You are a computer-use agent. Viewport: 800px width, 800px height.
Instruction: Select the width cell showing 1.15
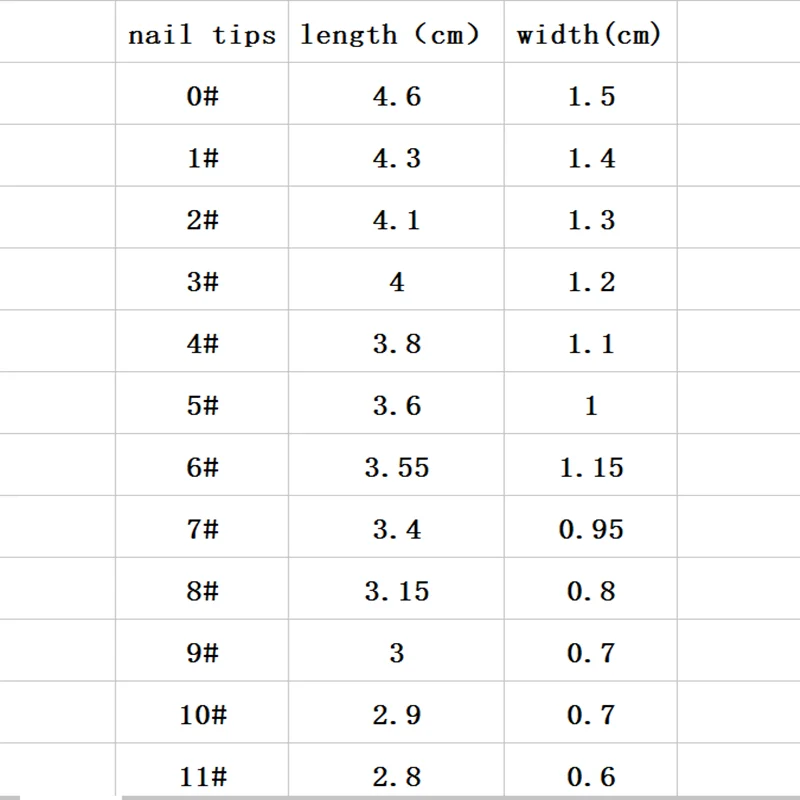click(591, 465)
